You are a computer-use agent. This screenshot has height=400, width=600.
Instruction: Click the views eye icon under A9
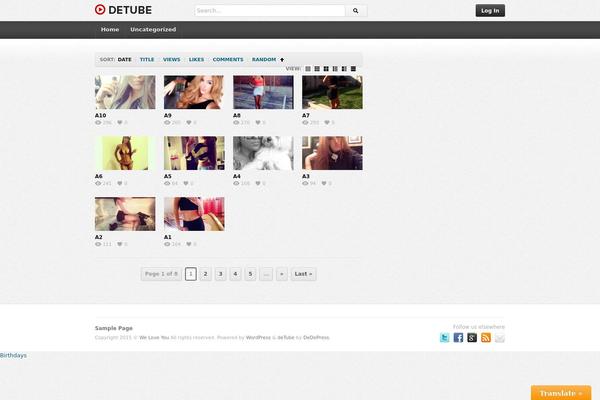pos(167,122)
